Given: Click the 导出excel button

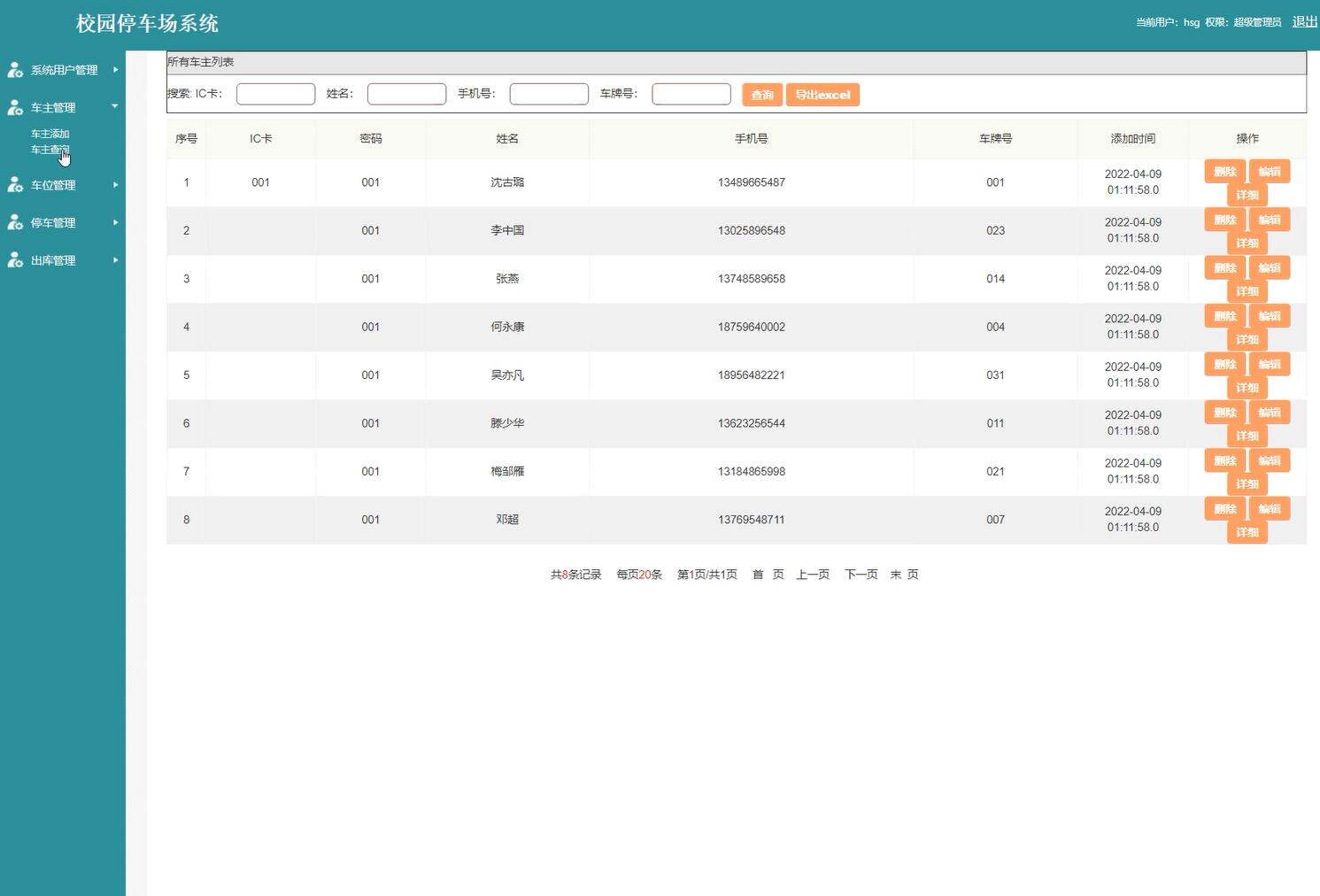Looking at the screenshot, I should [x=822, y=95].
